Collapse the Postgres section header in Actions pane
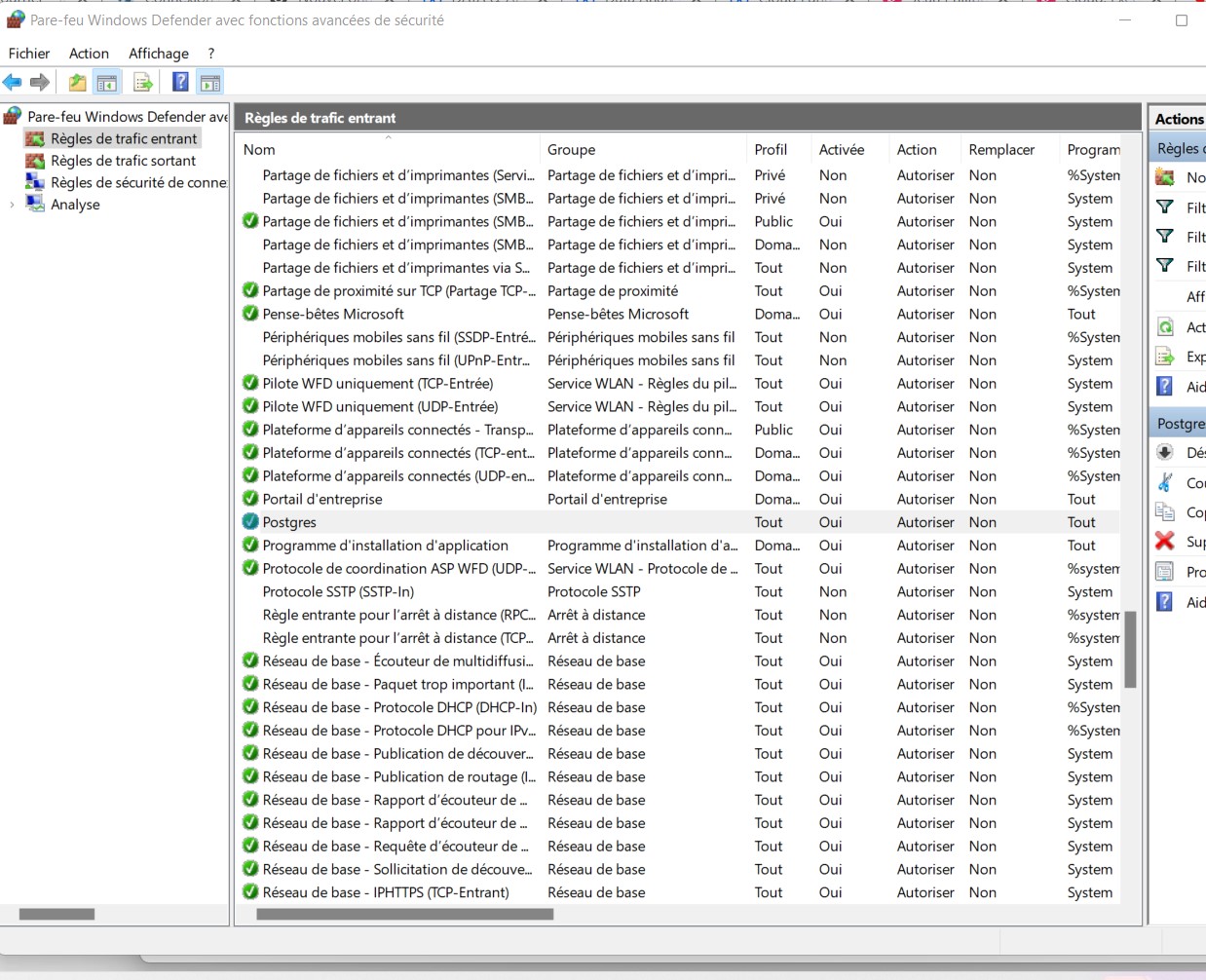 tap(1179, 423)
